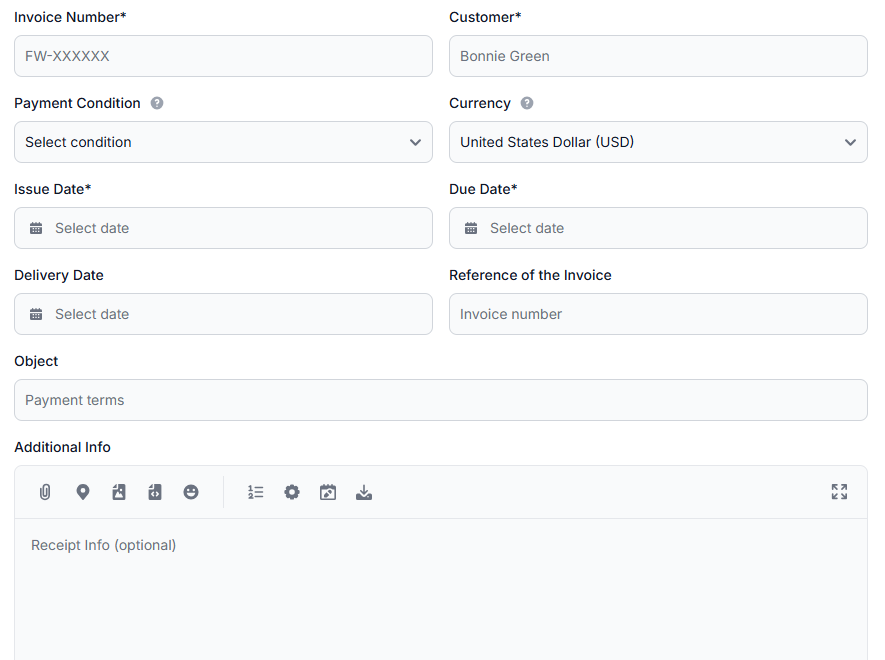This screenshot has height=660, width=885.
Task: Click the calendar event insert icon
Action: tap(328, 492)
